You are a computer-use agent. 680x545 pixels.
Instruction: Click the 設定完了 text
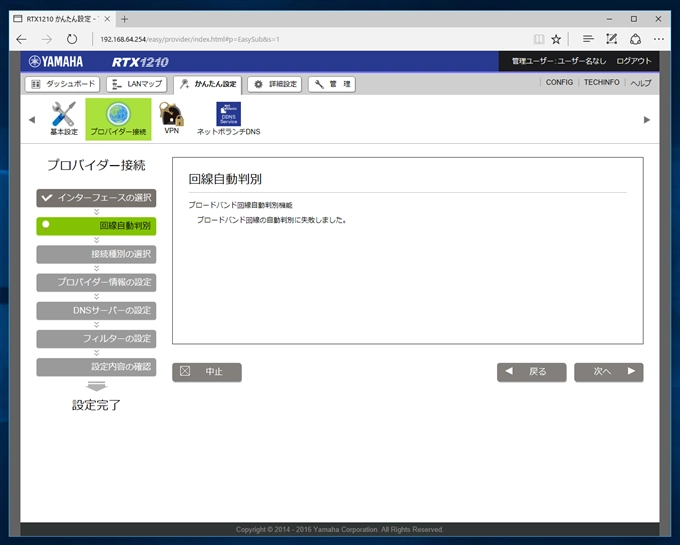[x=96, y=405]
